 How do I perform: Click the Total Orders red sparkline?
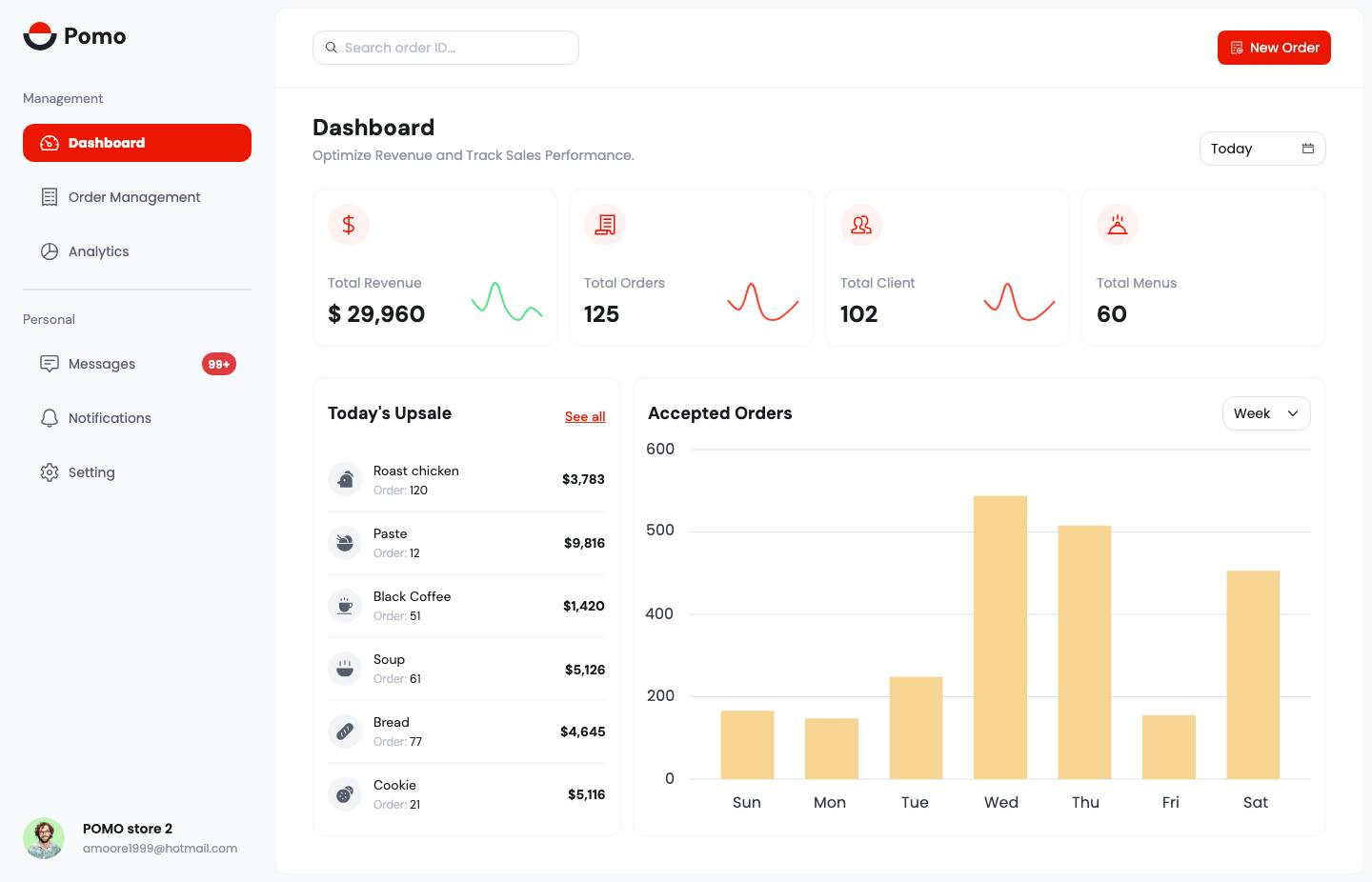763,302
